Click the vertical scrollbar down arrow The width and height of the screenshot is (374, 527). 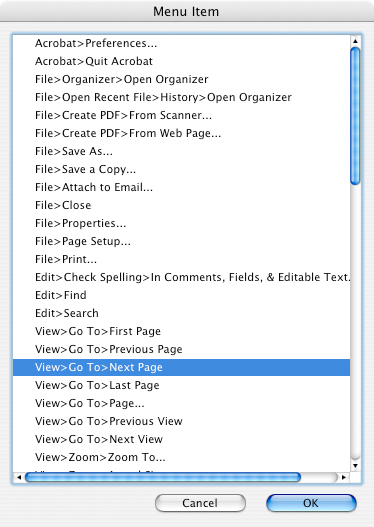[355, 466]
